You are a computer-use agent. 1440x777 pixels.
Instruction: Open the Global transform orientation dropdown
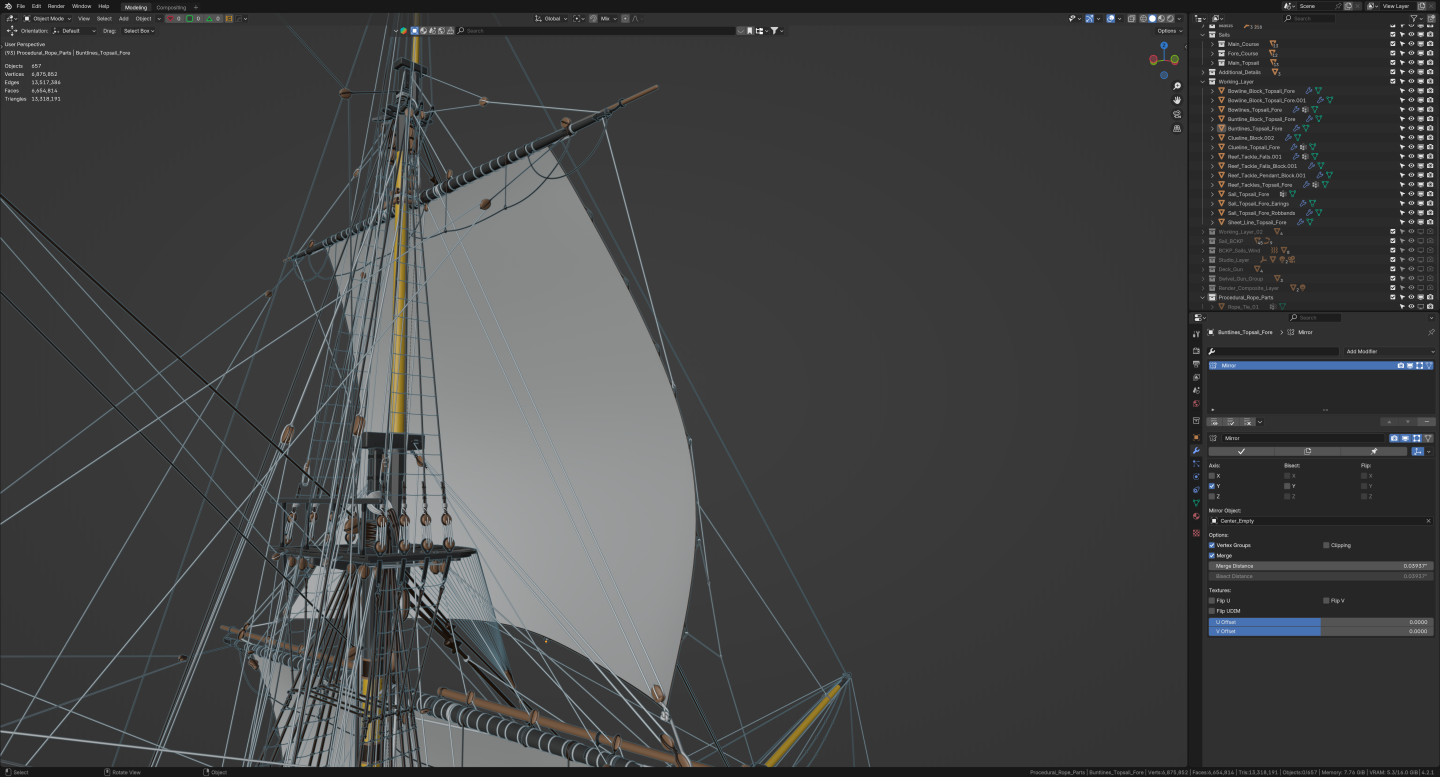pos(551,18)
